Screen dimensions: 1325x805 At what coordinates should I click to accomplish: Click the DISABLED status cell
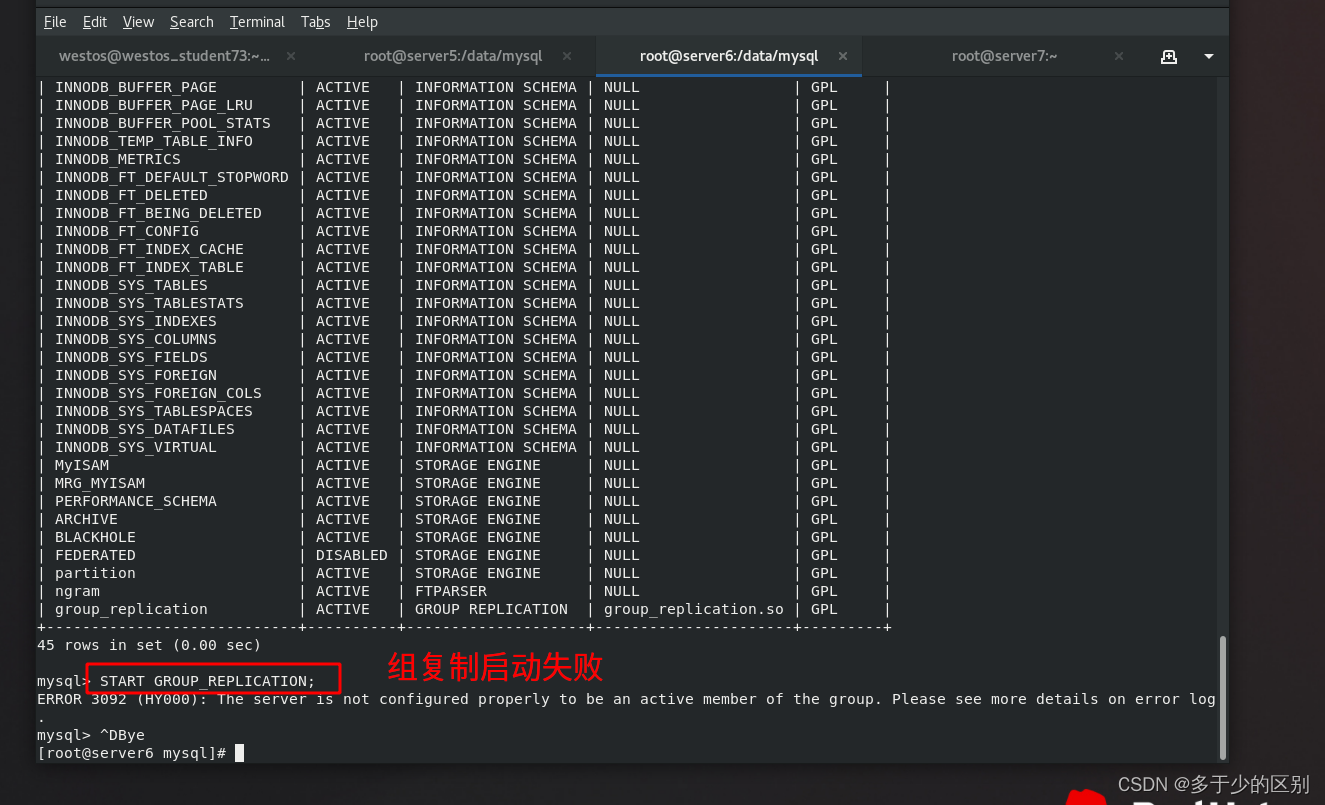coord(351,555)
